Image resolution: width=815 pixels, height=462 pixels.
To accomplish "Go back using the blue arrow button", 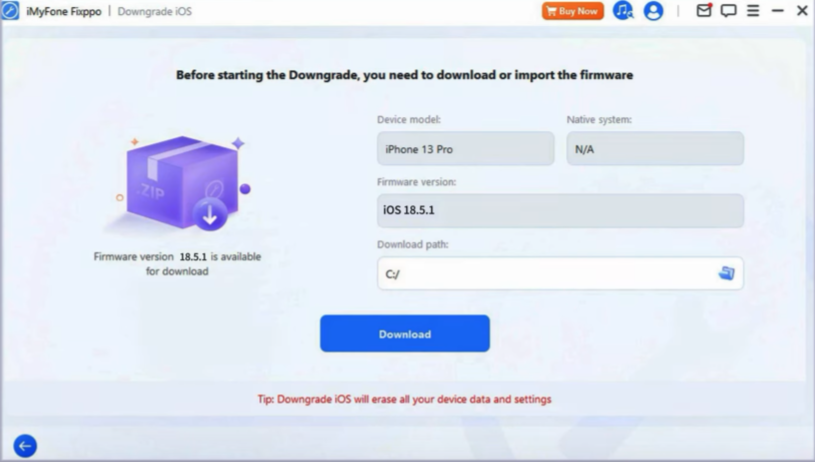I will click(25, 445).
